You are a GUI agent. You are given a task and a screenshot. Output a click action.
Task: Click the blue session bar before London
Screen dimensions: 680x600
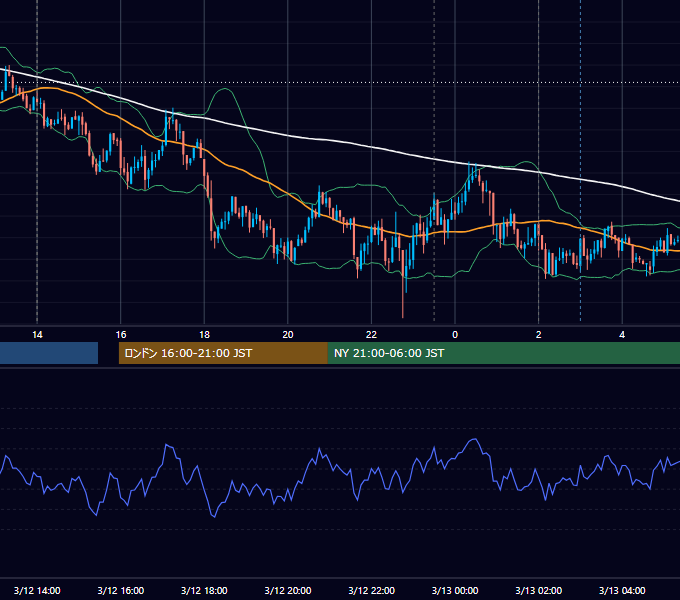49,353
